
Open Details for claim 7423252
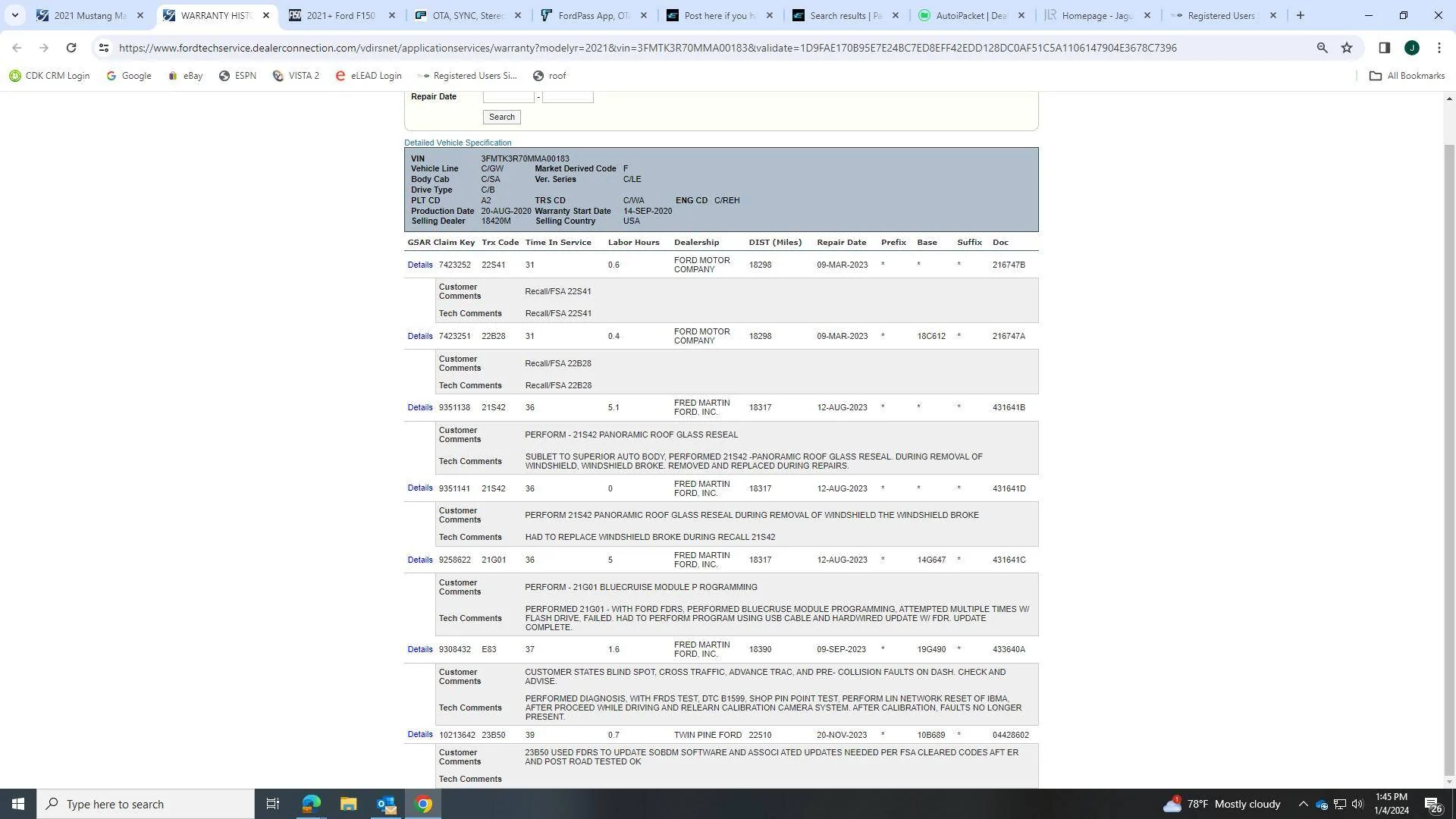[419, 265]
